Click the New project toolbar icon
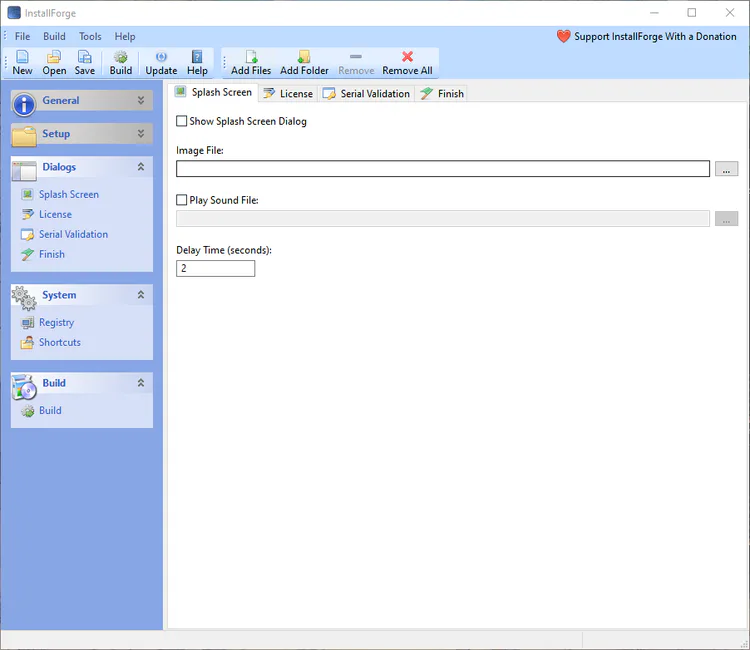The image size is (750, 650). click(x=22, y=57)
